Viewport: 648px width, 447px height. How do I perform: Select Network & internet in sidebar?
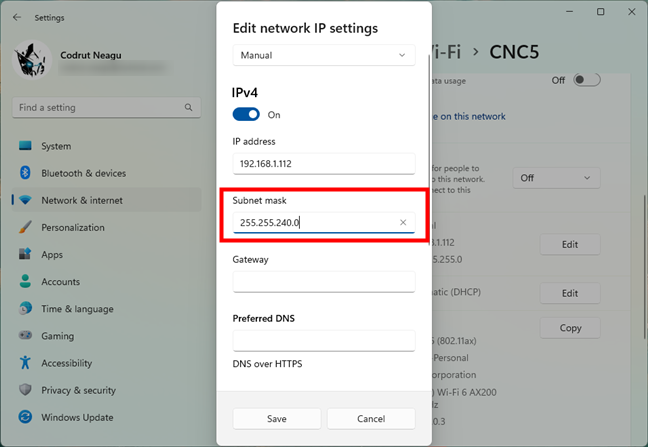82,200
